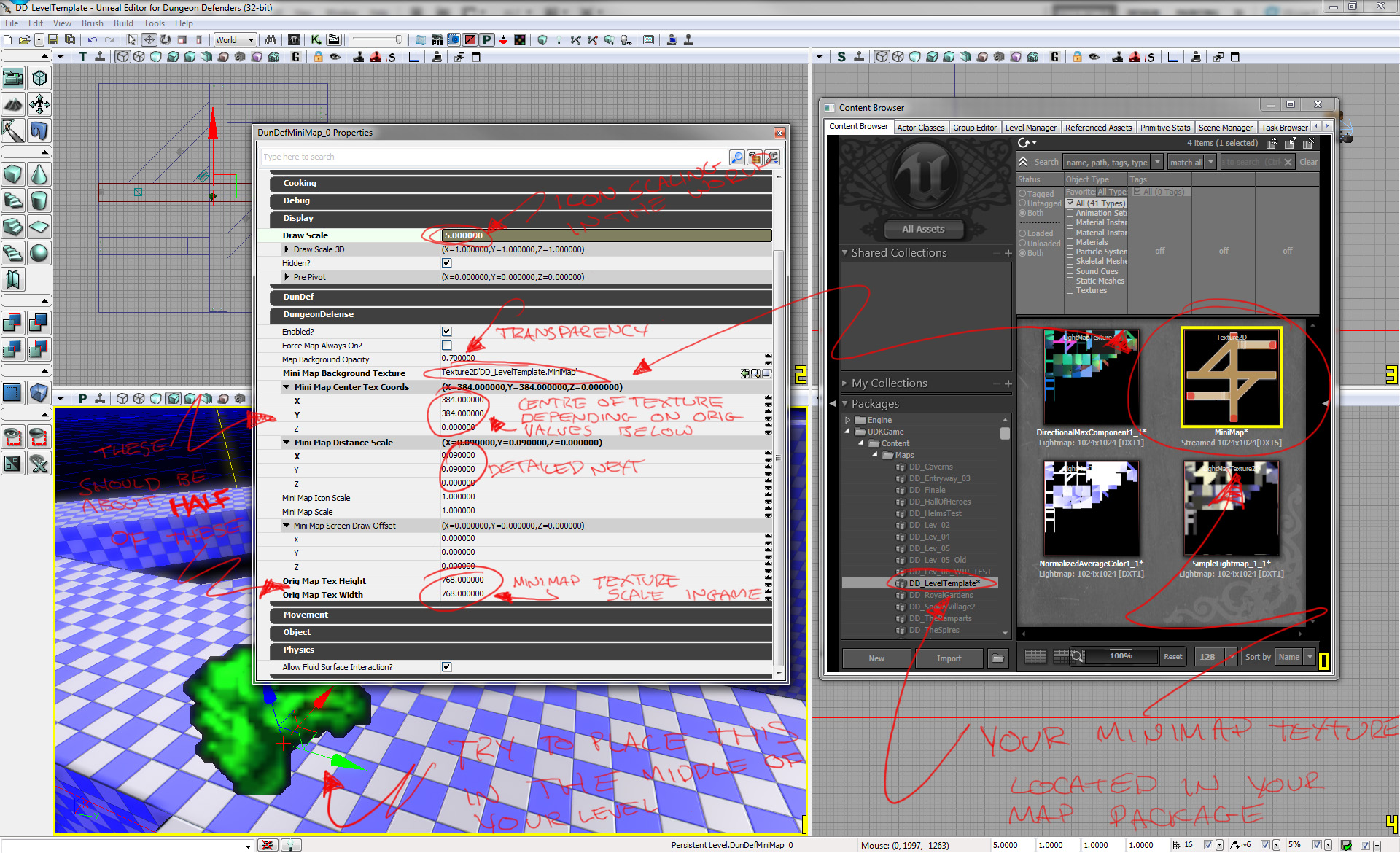Screen dimensions: 1400x853
Task: Click the lock selected actors icon
Action: tap(319, 57)
